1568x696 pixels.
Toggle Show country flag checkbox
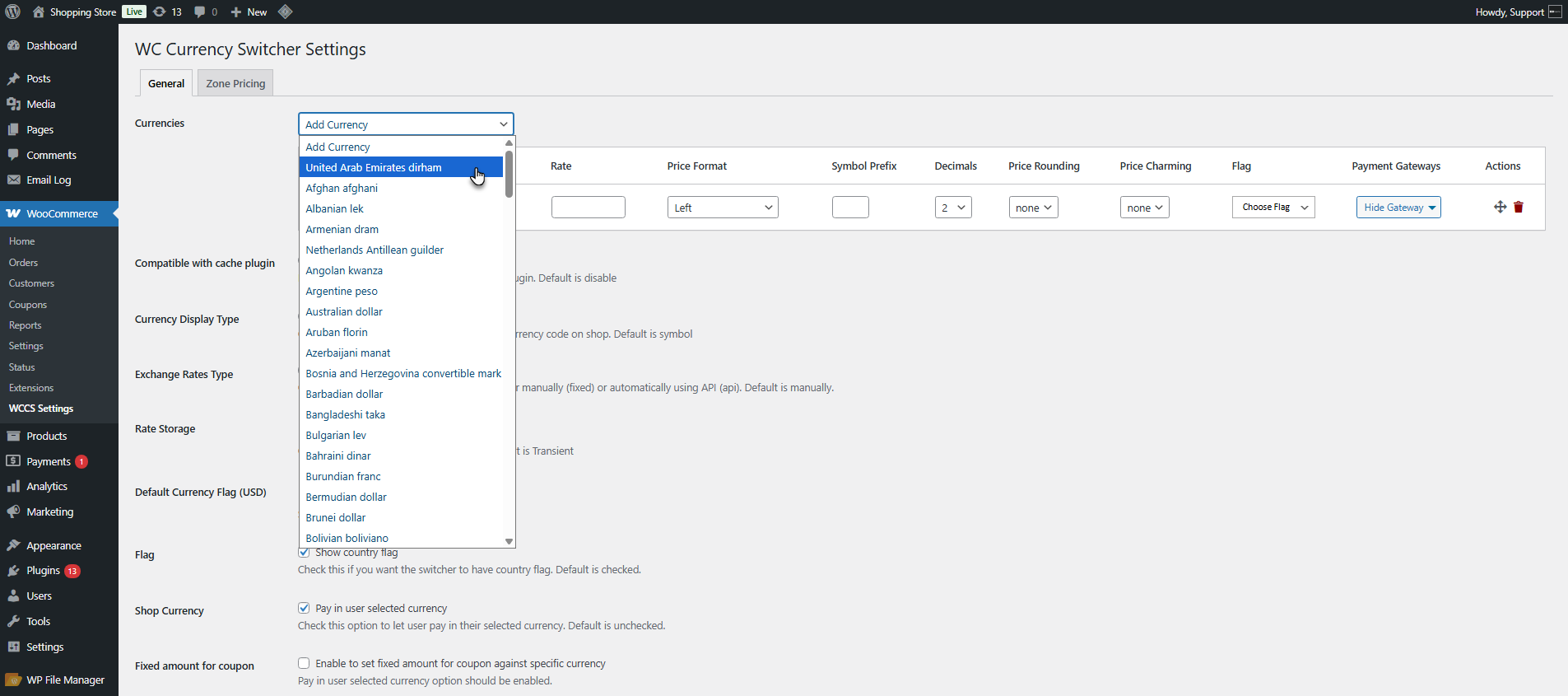pyautogui.click(x=304, y=552)
